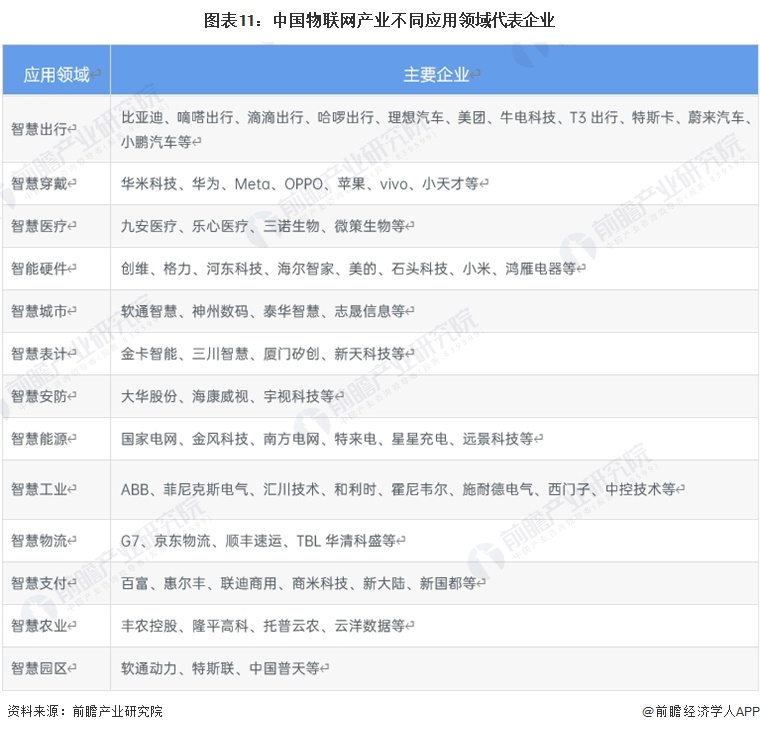Click the 智慧医疗 row label
This screenshot has width=760, height=732.
pos(39,226)
